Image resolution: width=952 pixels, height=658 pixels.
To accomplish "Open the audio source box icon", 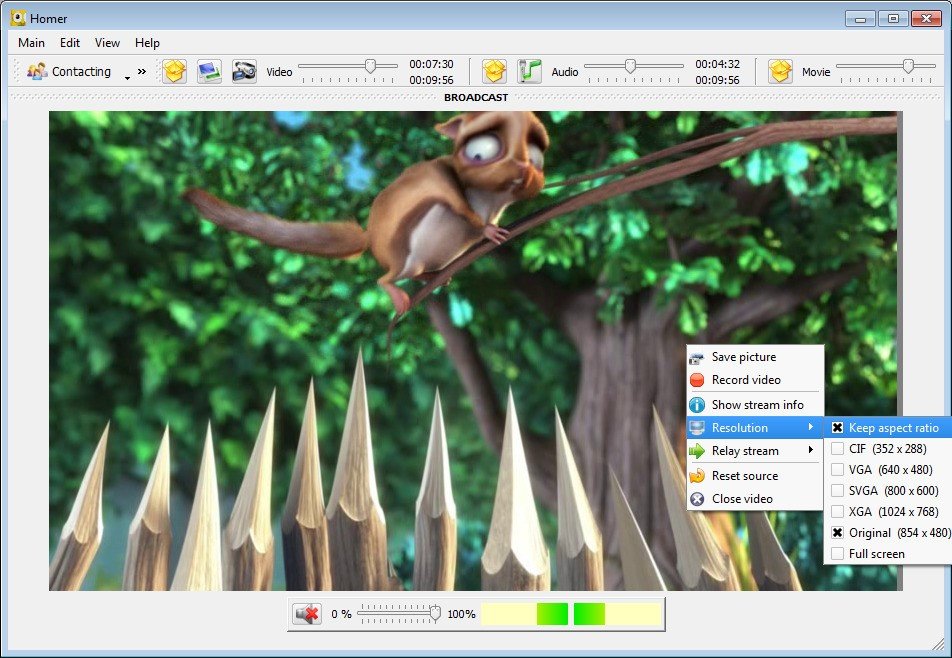I will [x=494, y=71].
